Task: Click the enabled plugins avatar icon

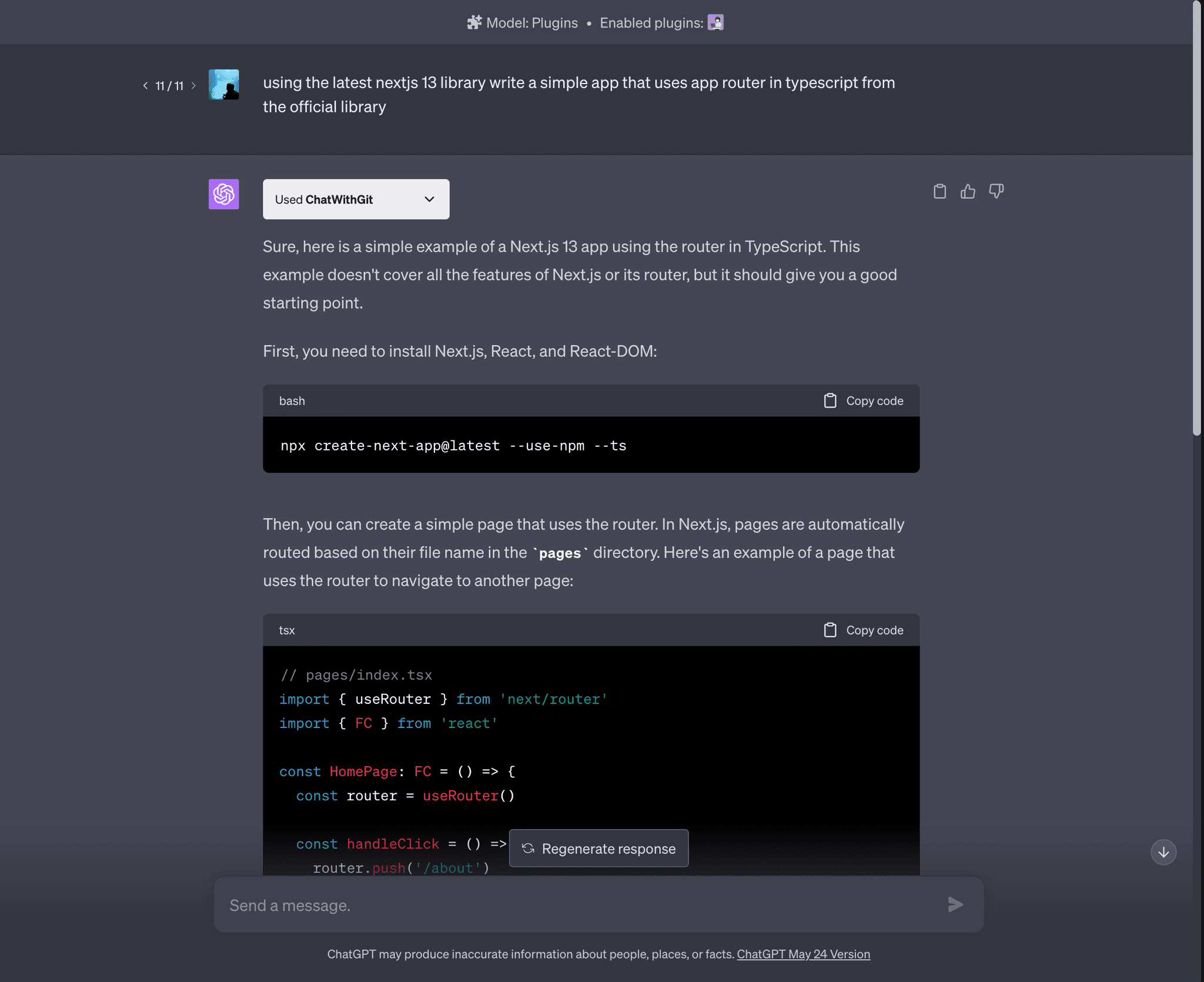Action: [717, 21]
